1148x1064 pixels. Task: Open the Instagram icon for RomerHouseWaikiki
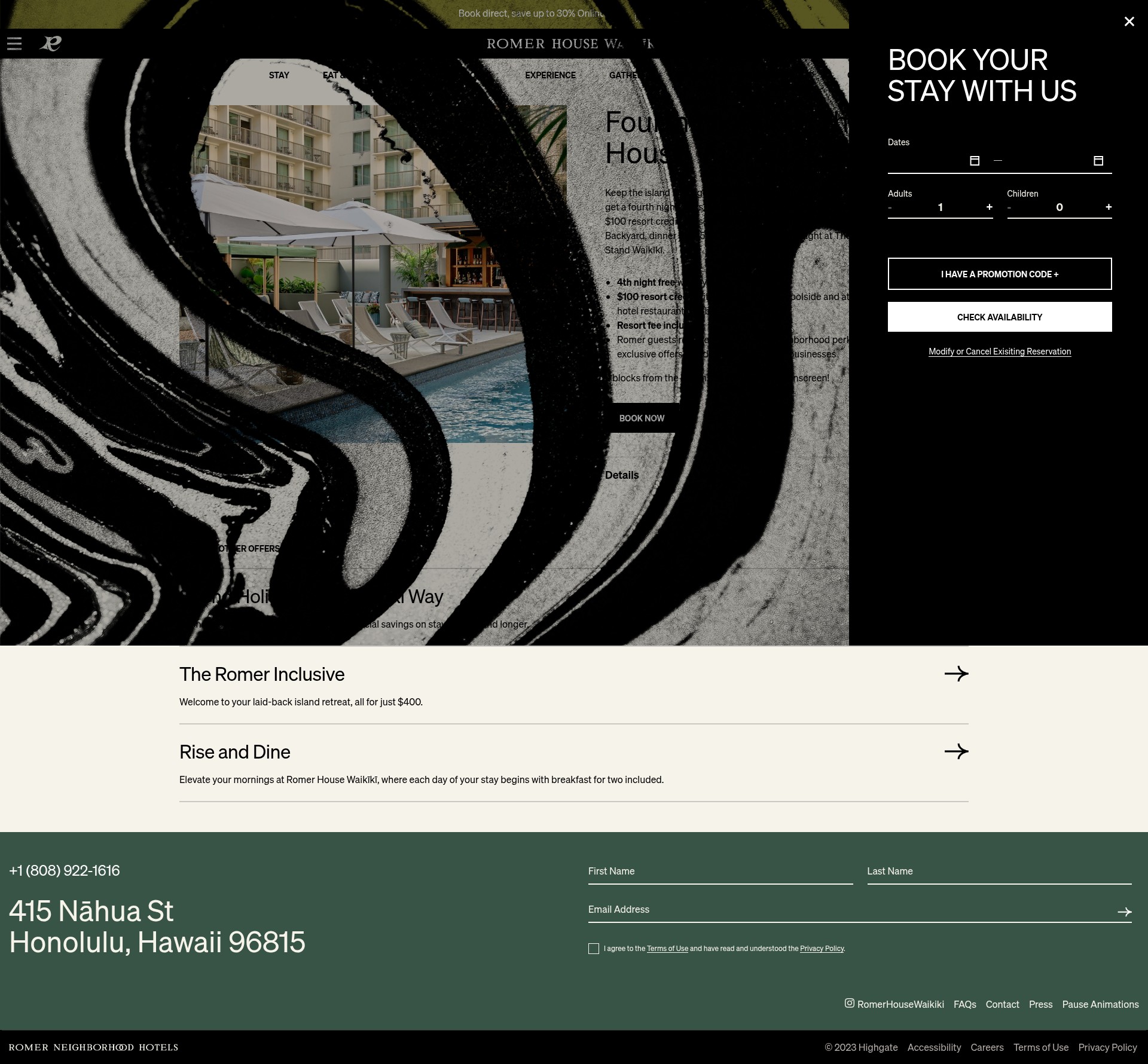(x=850, y=1003)
